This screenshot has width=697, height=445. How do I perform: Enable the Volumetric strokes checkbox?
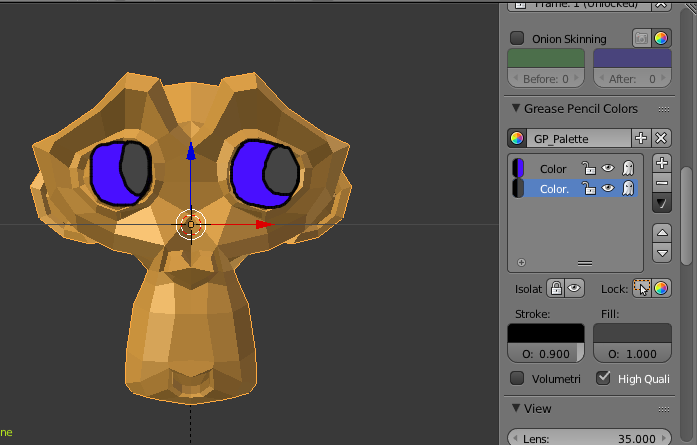(x=517, y=378)
